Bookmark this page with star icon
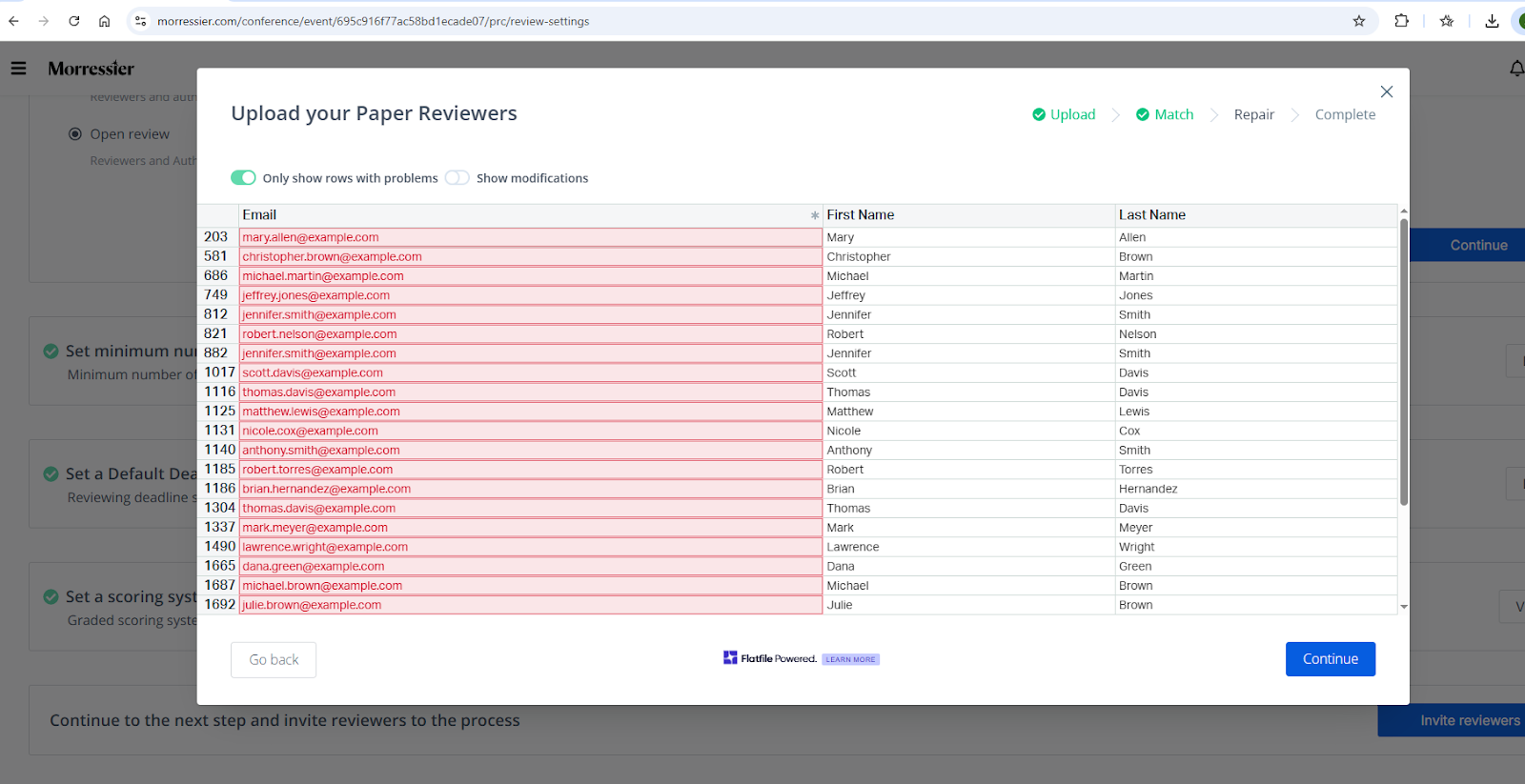The image size is (1525, 784). click(1358, 21)
